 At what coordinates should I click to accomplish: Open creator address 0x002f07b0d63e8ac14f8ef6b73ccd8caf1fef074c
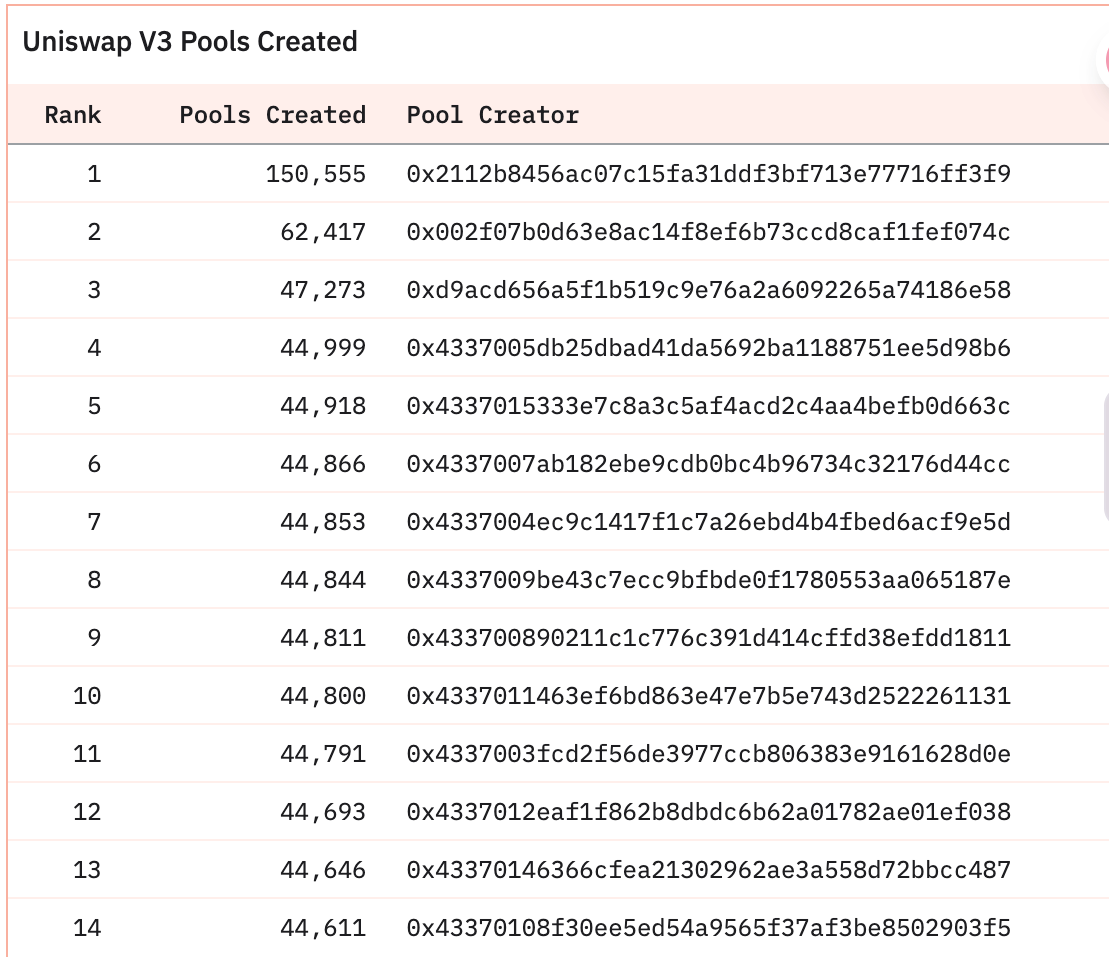pos(708,232)
